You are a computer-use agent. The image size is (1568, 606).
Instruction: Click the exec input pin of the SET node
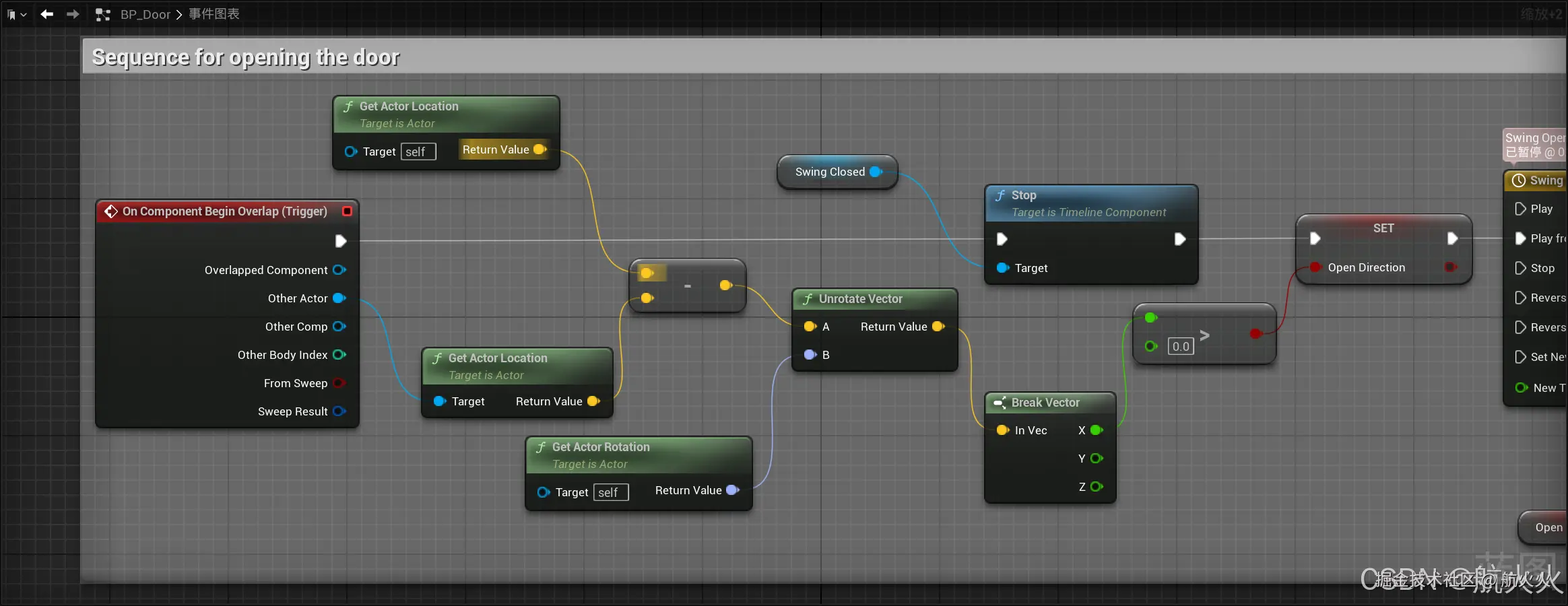(1315, 238)
